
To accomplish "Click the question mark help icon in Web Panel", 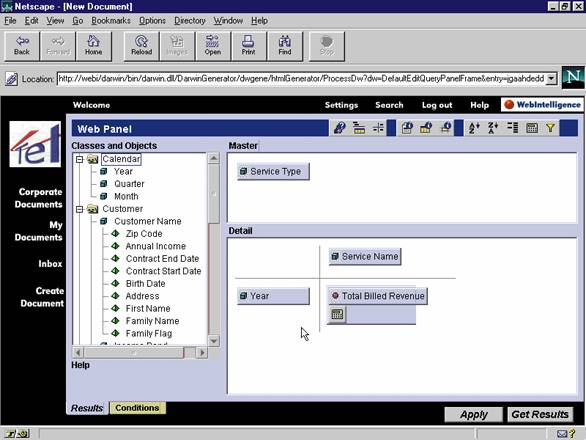I will [339, 128].
